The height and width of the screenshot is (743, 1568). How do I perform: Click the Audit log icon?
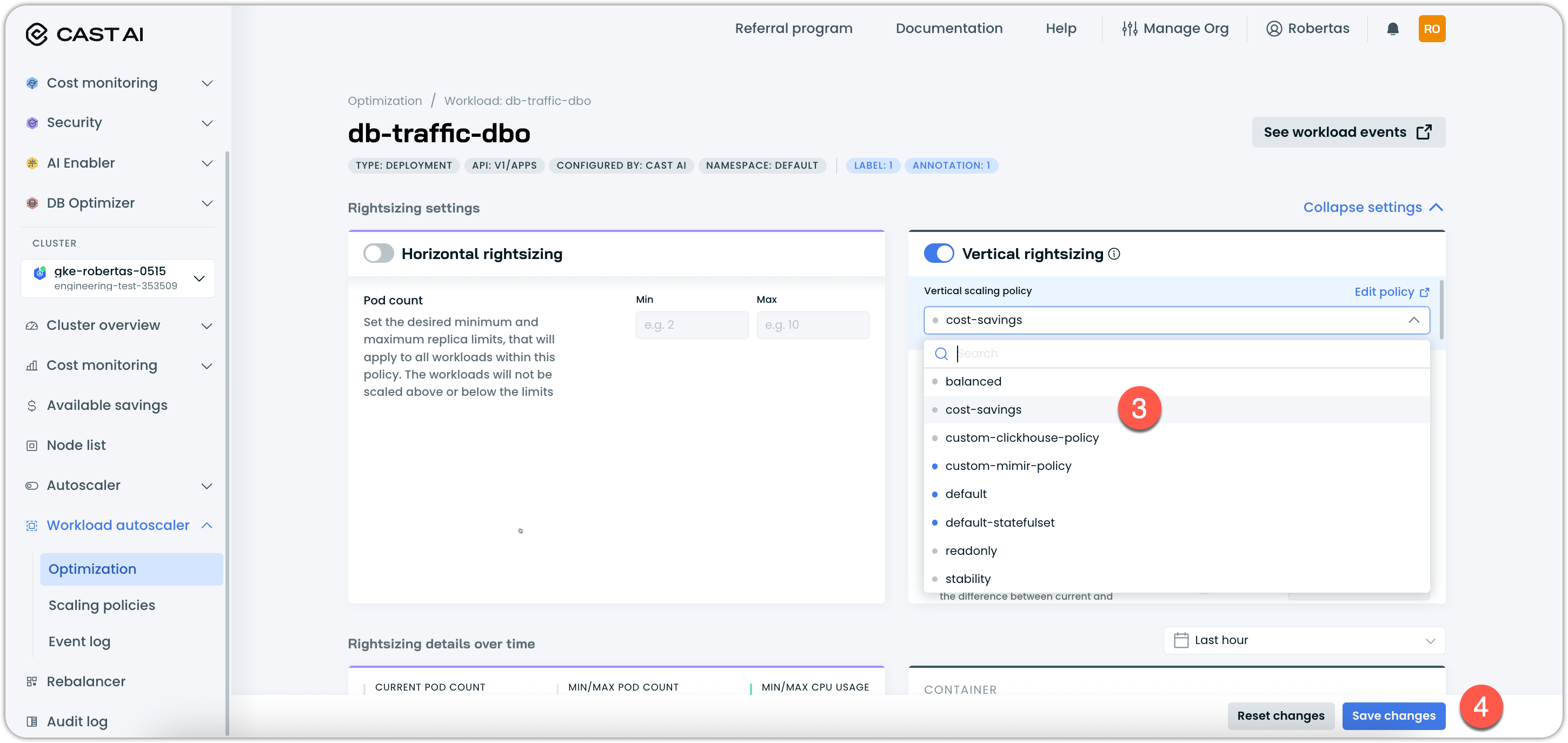pyautogui.click(x=32, y=721)
